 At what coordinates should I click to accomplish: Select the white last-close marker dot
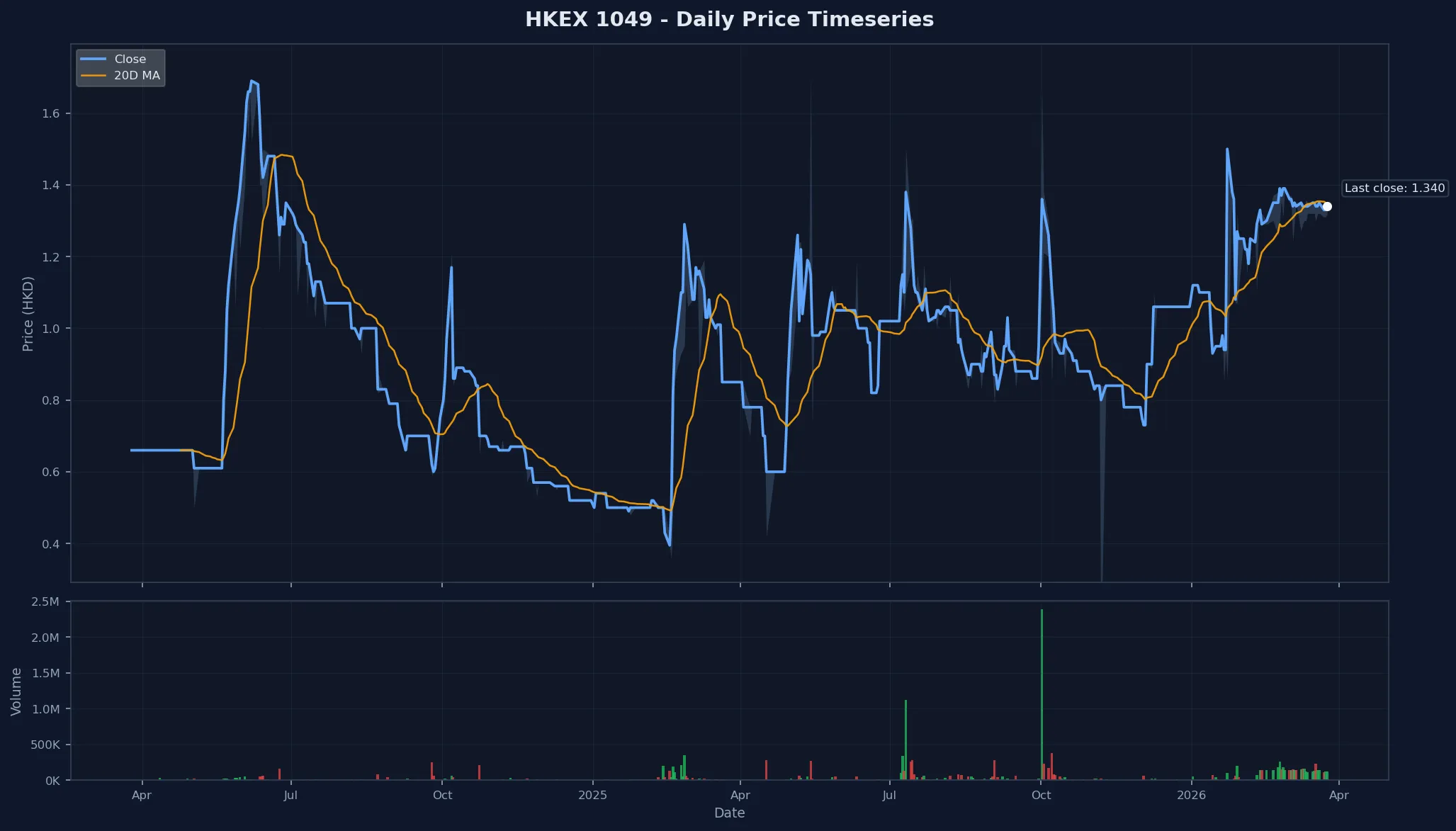[x=1326, y=206]
